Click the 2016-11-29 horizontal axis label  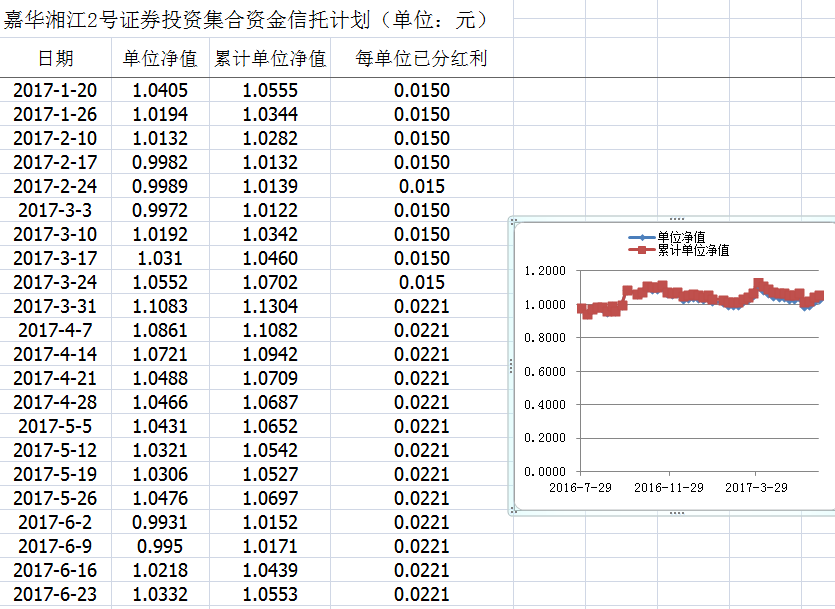(669, 487)
